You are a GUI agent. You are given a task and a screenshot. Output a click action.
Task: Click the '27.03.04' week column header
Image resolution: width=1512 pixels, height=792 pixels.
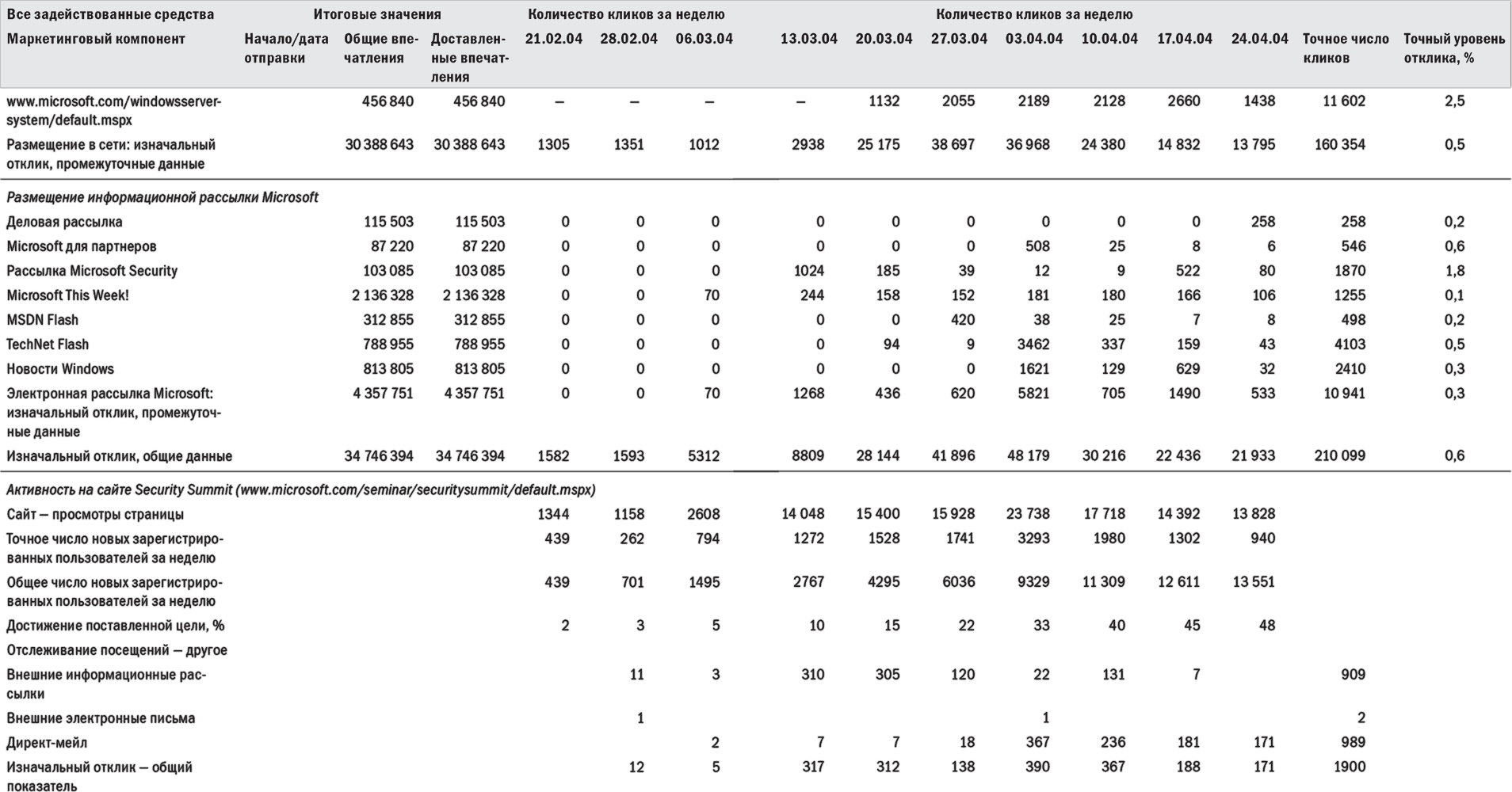959,39
